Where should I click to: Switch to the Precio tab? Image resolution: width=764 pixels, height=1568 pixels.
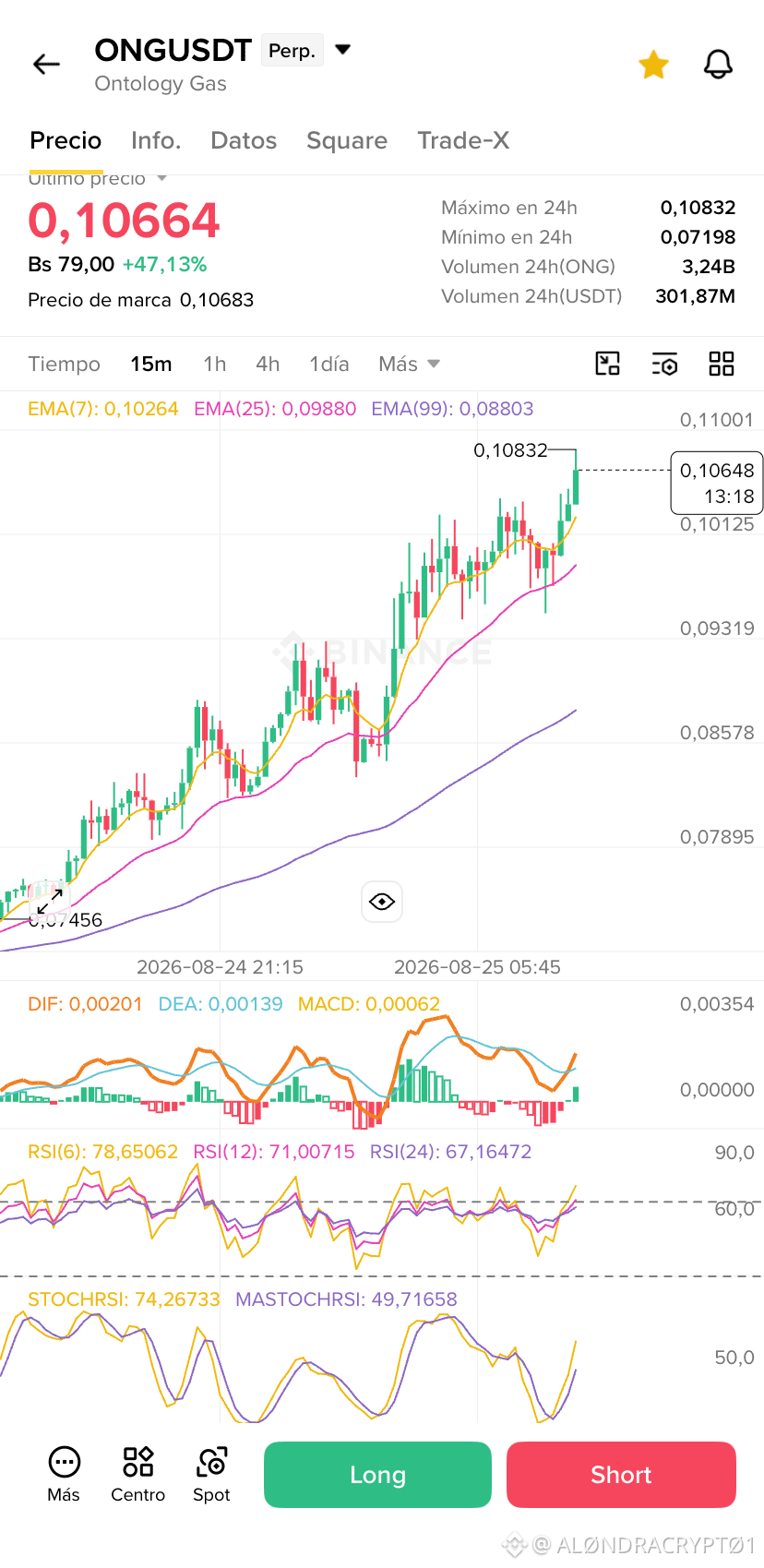tap(66, 140)
